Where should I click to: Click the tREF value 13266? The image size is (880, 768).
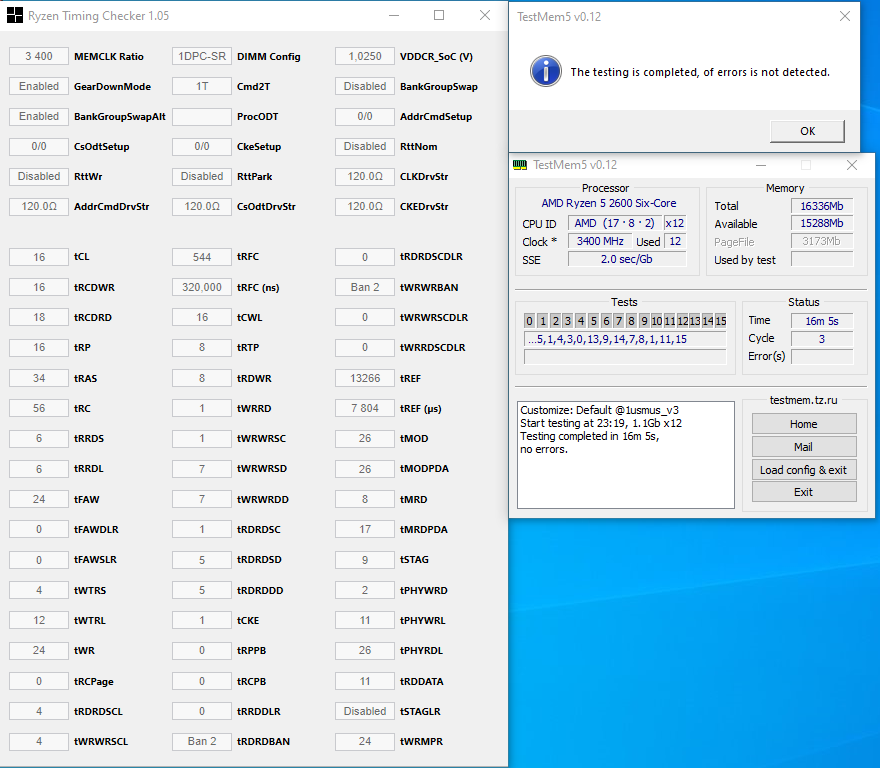click(365, 378)
